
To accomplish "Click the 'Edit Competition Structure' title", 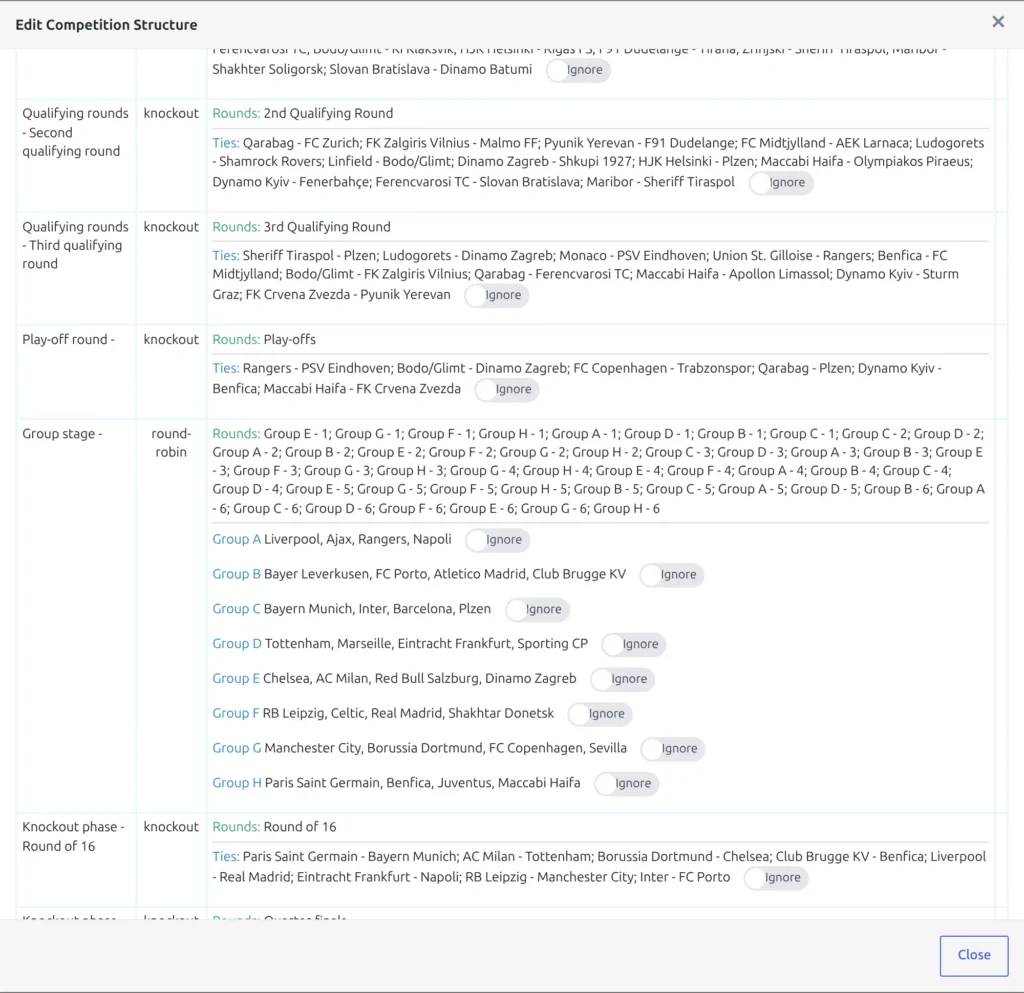I will click(x=106, y=25).
